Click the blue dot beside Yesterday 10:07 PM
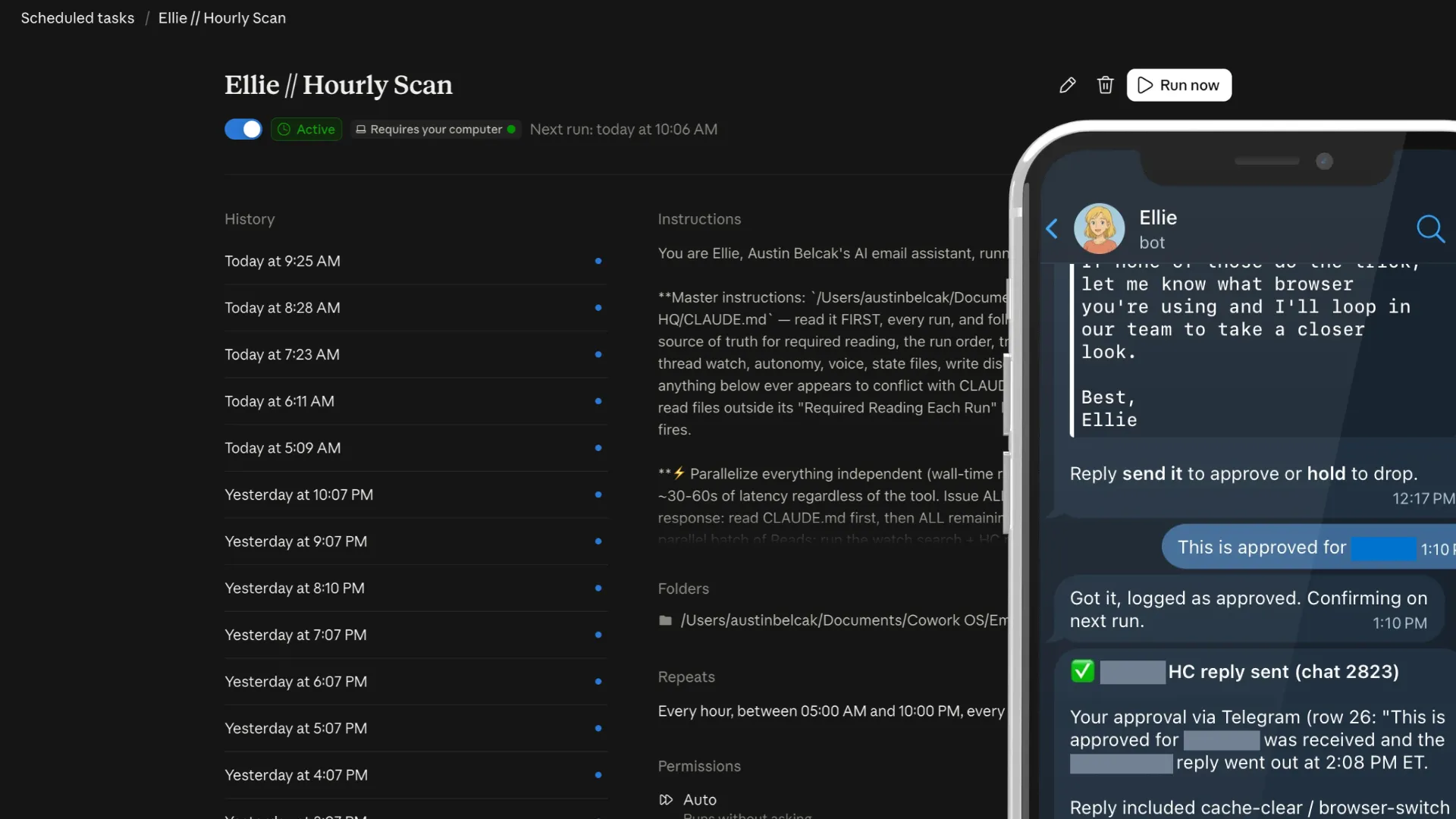The image size is (1456, 819). [598, 494]
